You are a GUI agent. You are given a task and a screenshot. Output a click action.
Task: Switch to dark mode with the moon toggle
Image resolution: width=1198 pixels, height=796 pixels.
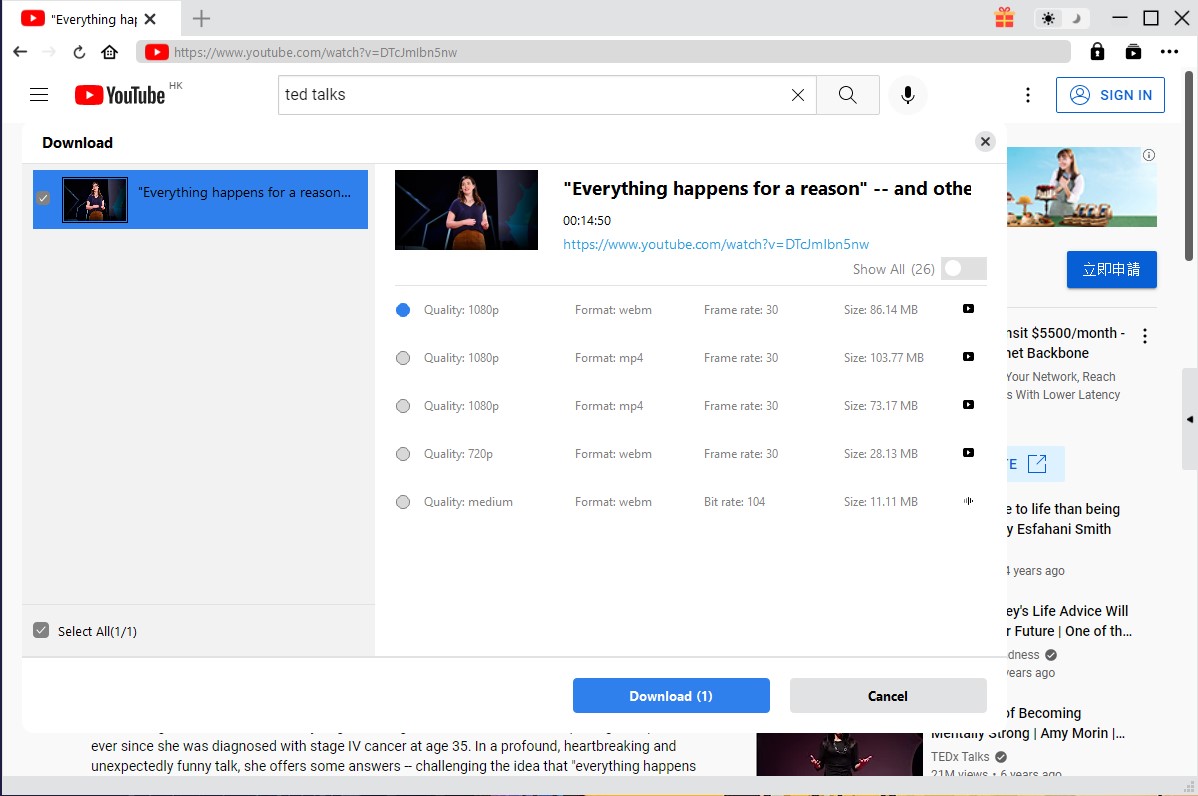1076,18
